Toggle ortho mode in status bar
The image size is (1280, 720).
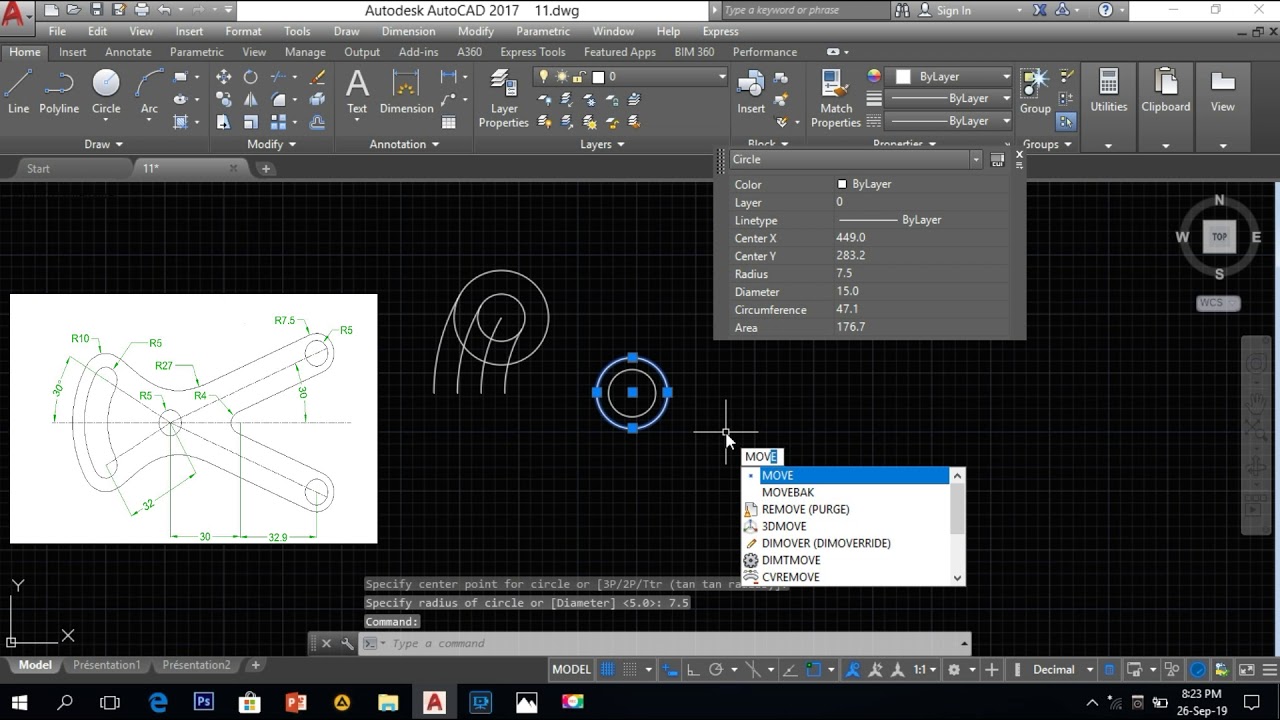691,670
